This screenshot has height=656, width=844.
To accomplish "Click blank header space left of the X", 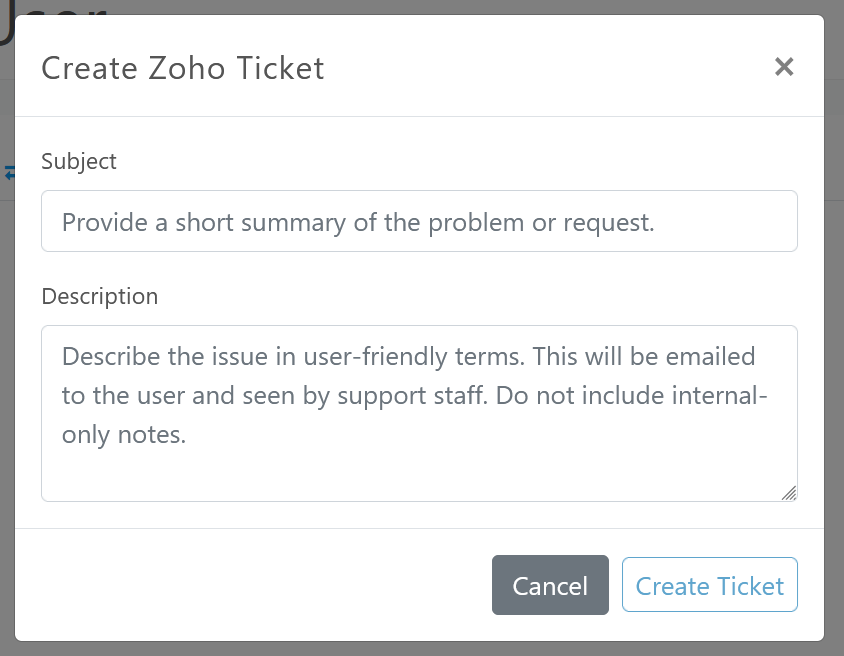I will [x=550, y=68].
